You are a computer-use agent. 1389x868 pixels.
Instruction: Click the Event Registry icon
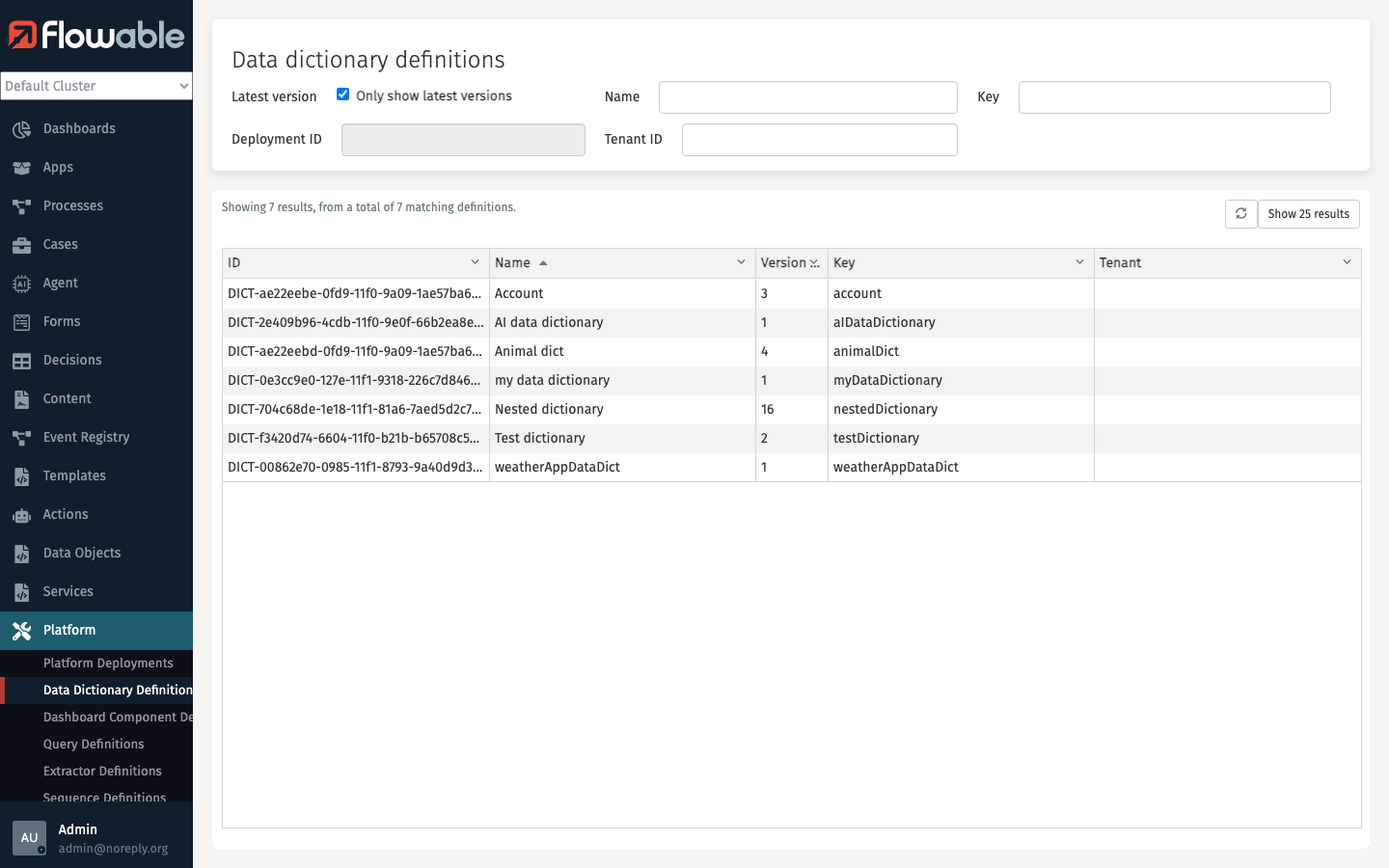[21, 437]
